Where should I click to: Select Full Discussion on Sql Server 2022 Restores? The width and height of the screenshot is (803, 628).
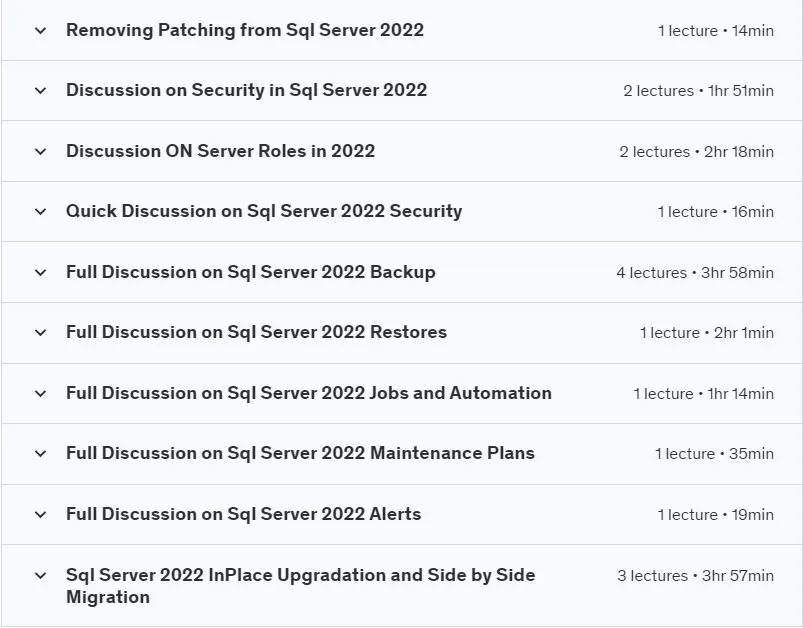(256, 332)
